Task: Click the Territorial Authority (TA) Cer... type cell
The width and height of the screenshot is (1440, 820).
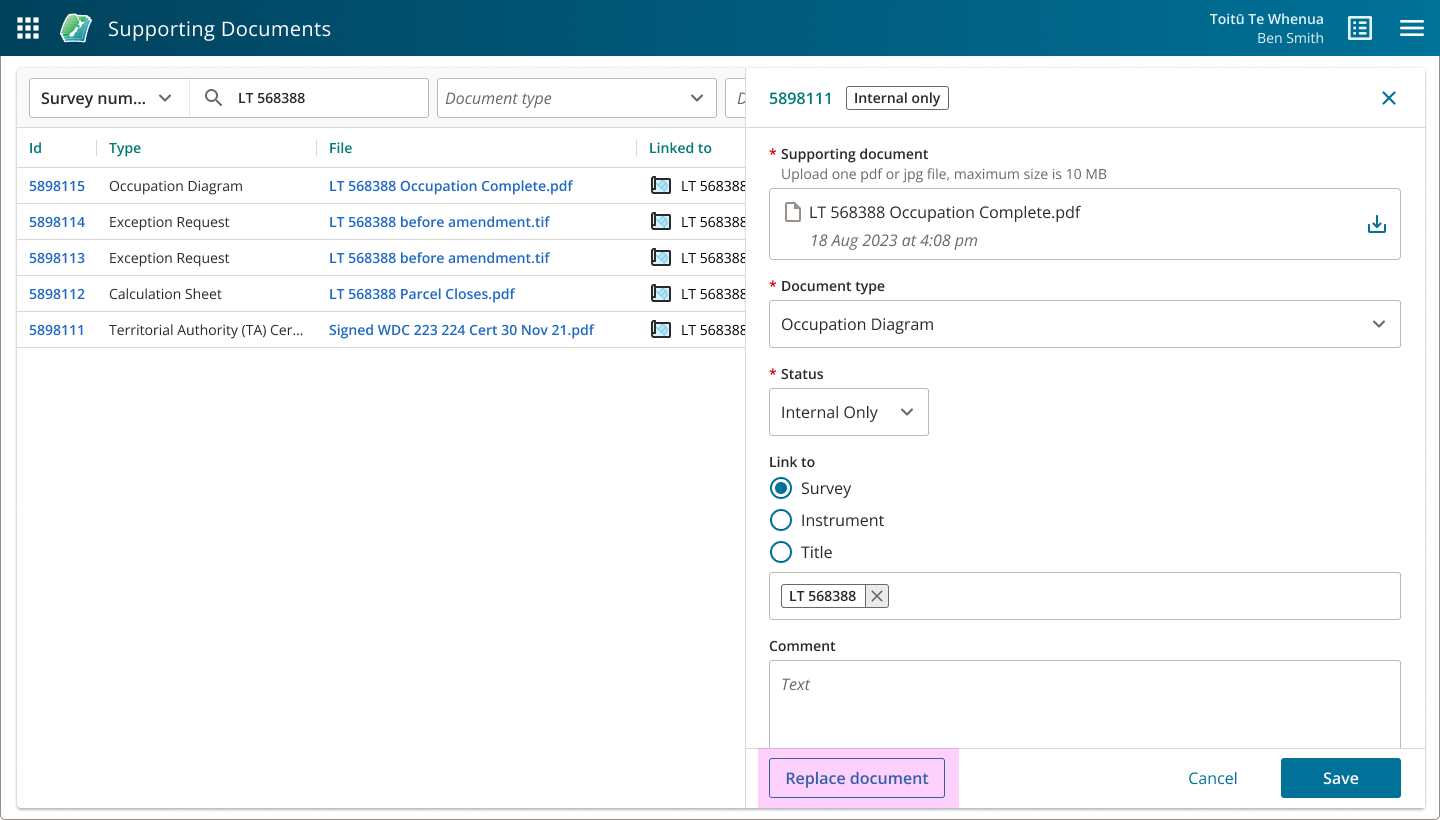Action: (206, 330)
